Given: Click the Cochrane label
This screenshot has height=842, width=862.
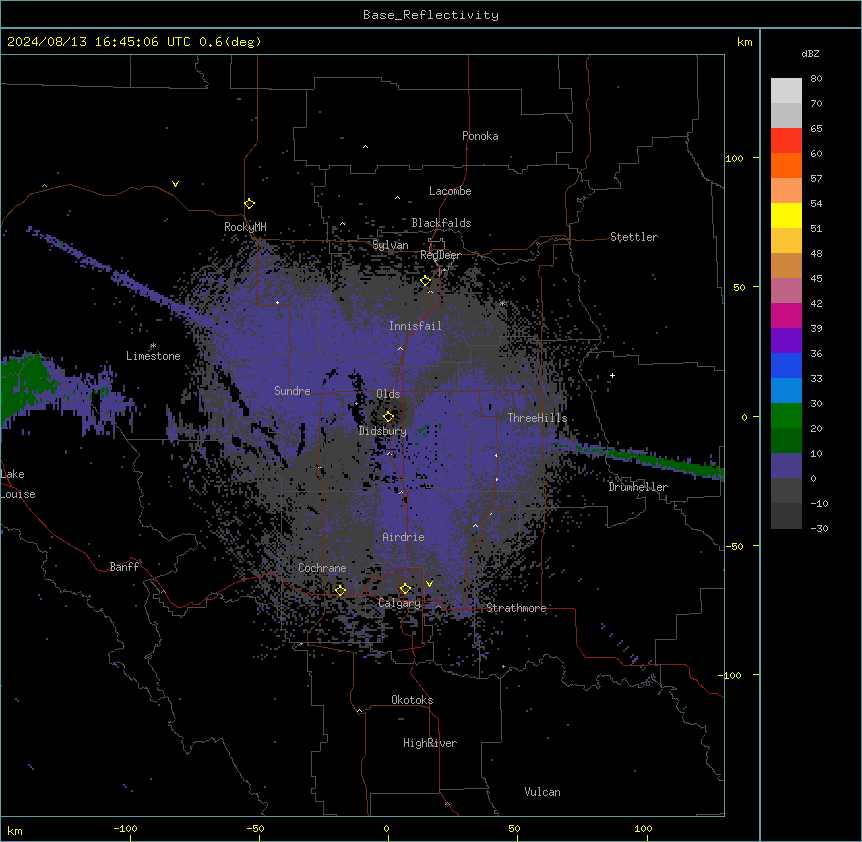Looking at the screenshot, I should coord(322,568).
